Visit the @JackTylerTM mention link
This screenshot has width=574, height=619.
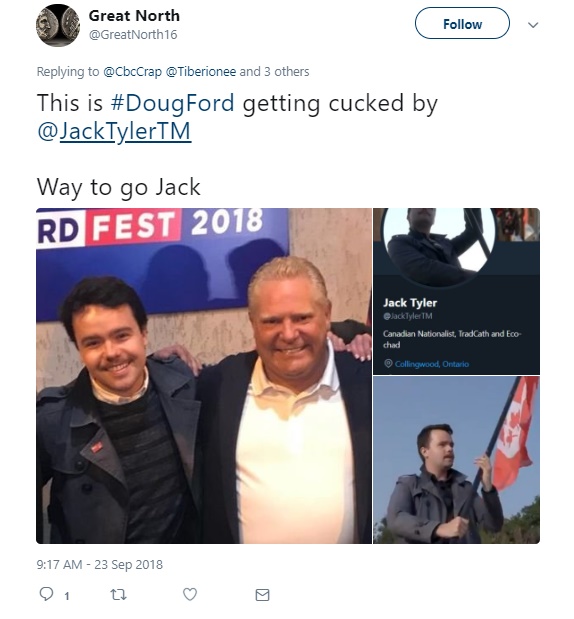(x=114, y=131)
